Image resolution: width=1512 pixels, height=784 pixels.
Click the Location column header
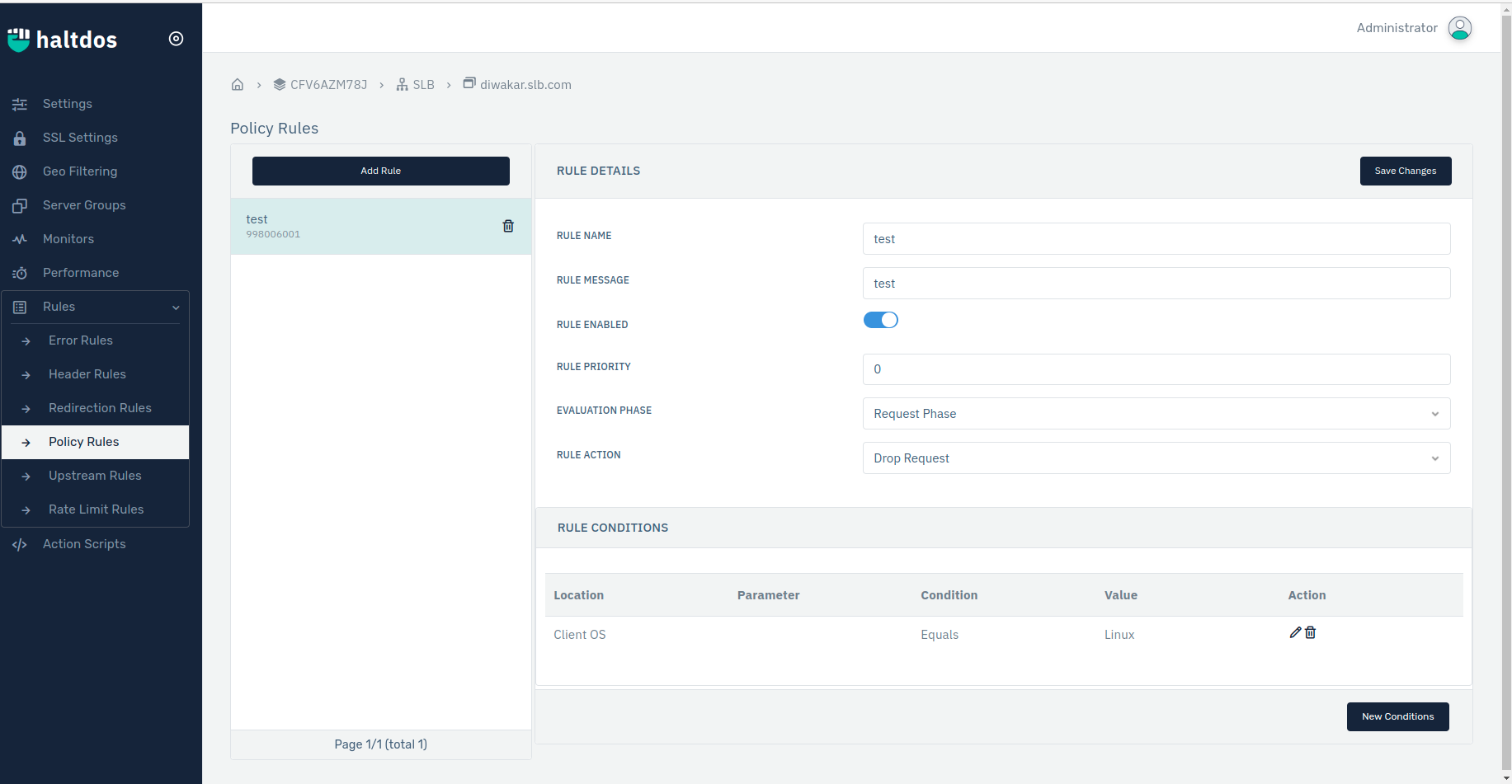click(x=578, y=595)
